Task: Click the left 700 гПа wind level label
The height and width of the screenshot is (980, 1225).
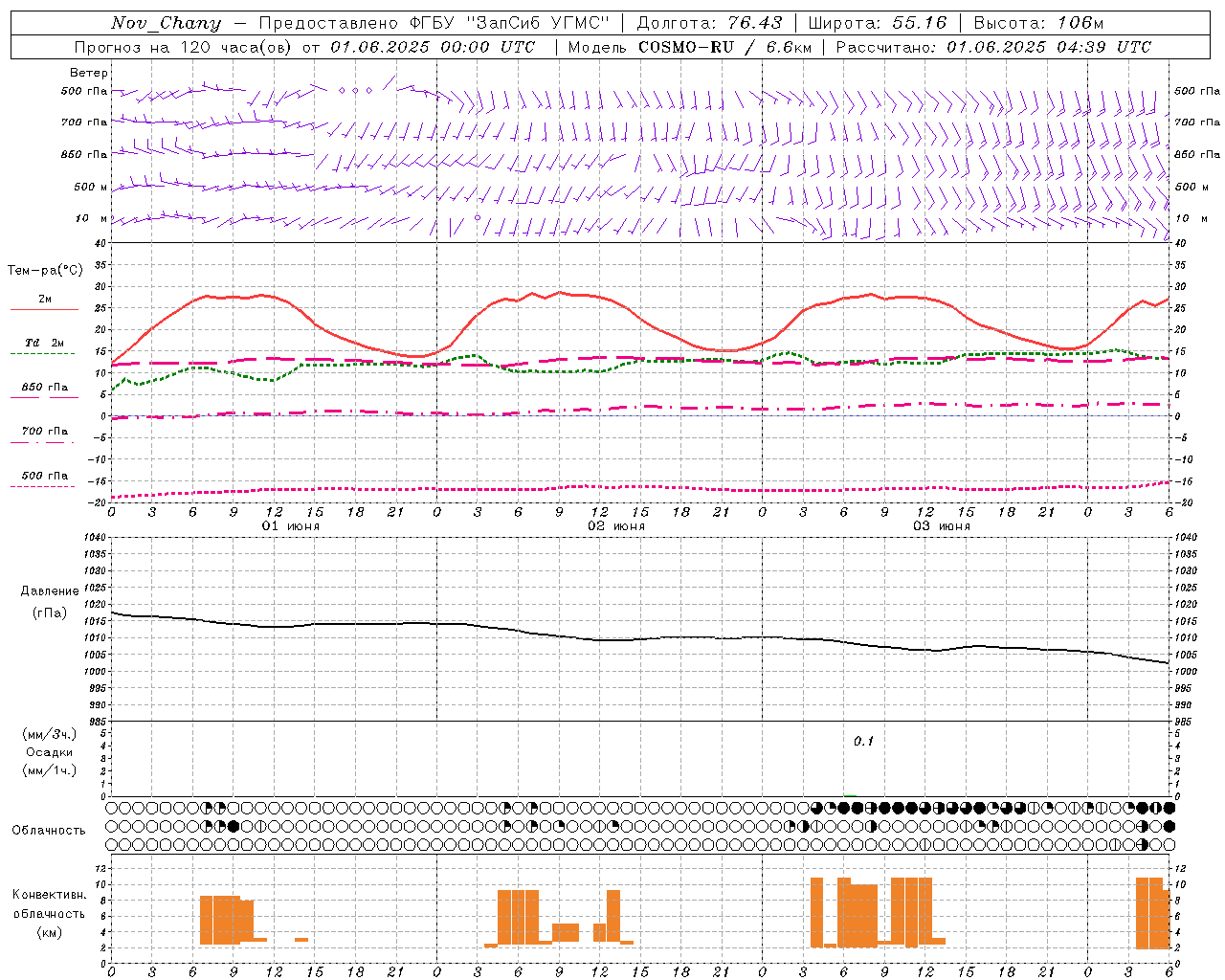Action: 84,122
